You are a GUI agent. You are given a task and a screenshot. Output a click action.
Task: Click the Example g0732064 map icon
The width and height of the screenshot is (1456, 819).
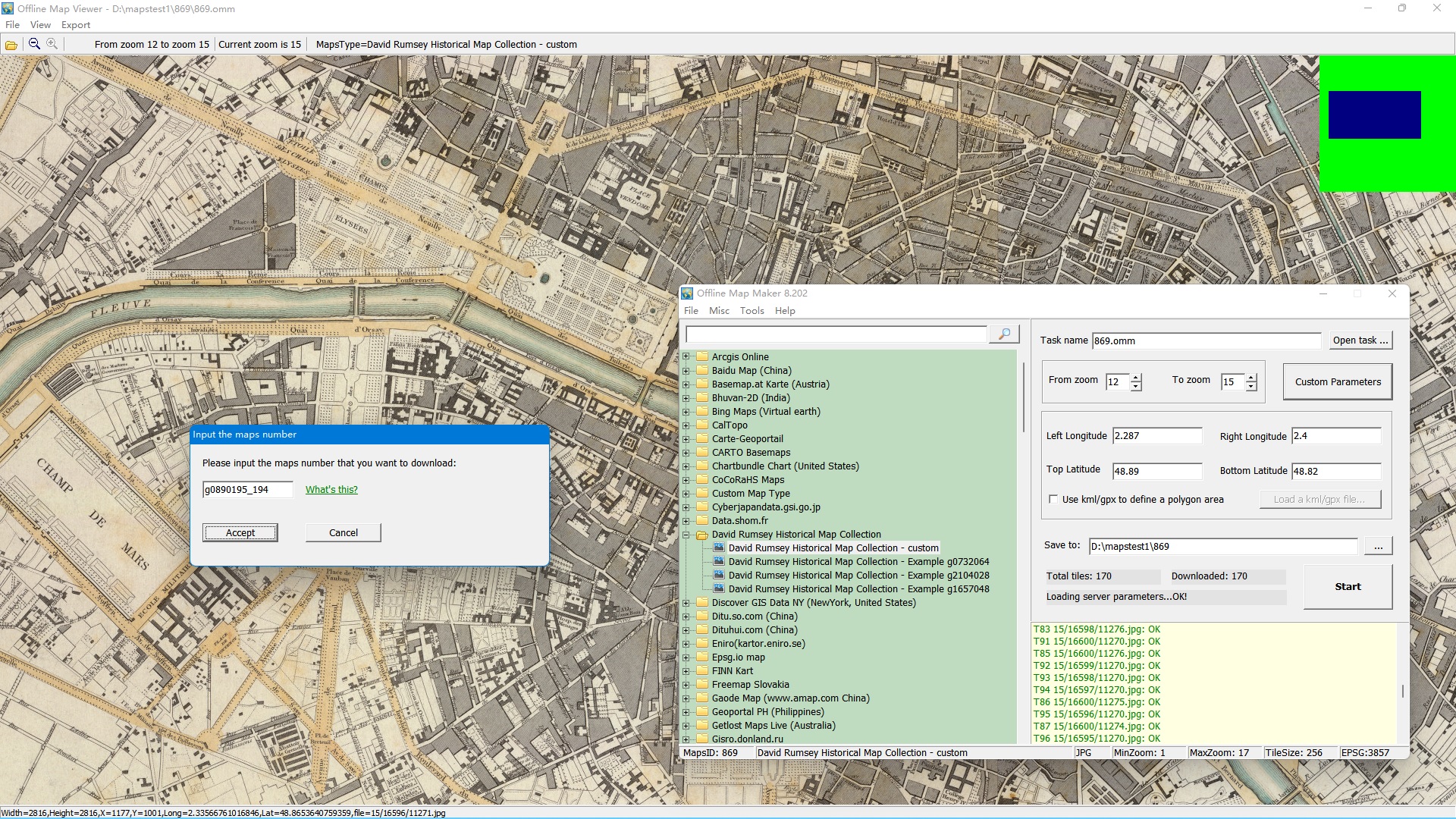coord(719,561)
